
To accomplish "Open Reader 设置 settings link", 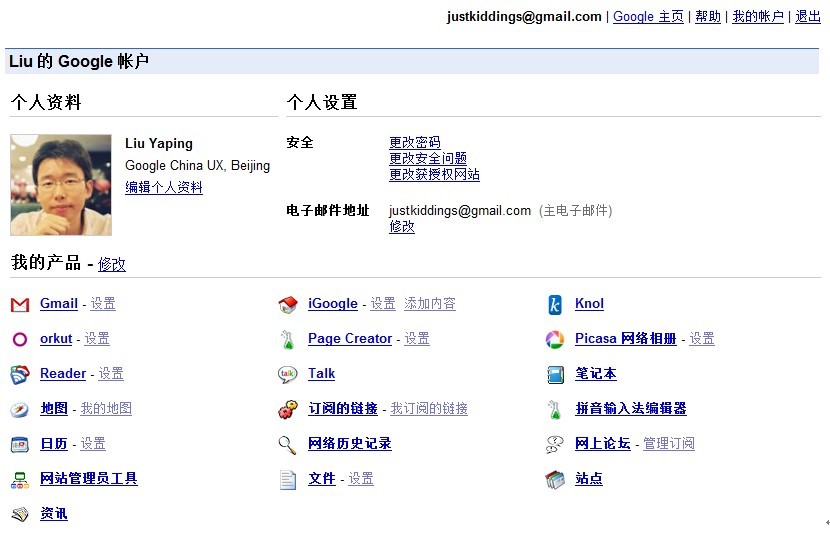I will click(x=111, y=373).
